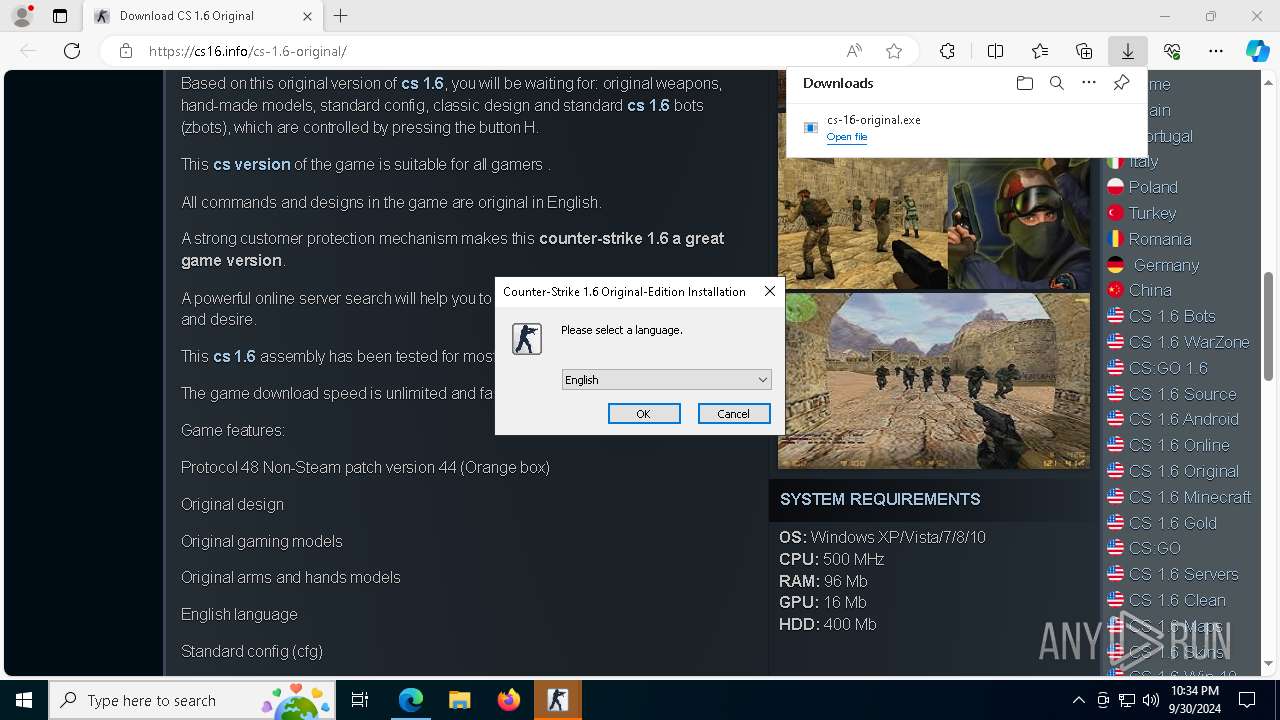Screen dimensions: 1280x720
Task: Open the Germany sidebar link
Action: [x=1166, y=265]
